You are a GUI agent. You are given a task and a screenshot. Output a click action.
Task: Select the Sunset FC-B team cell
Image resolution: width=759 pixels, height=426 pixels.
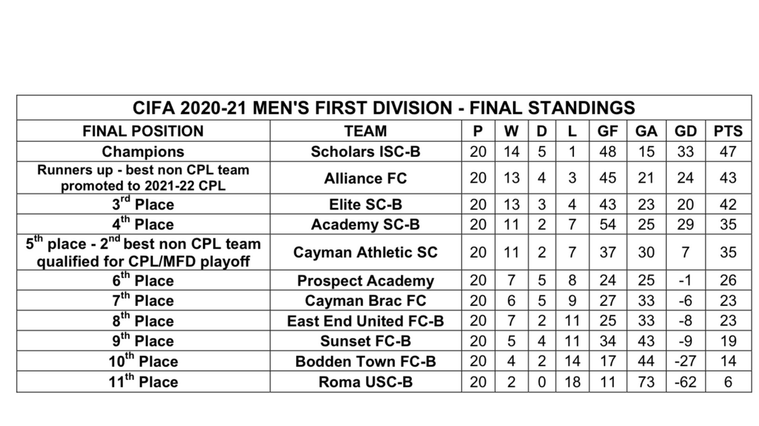pyautogui.click(x=365, y=341)
